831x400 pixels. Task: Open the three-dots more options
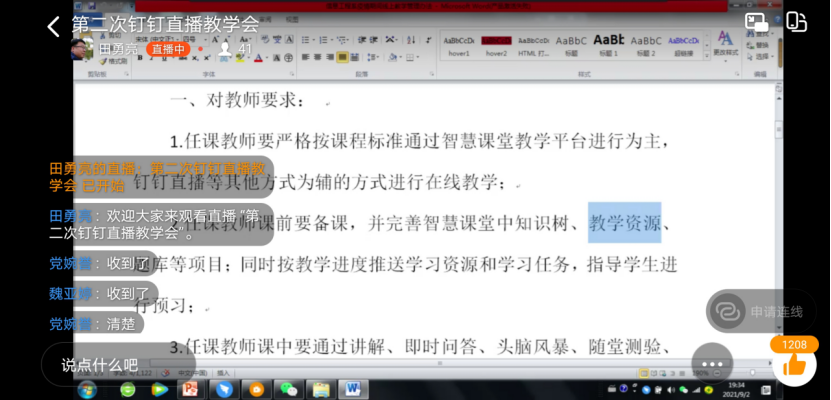(712, 364)
